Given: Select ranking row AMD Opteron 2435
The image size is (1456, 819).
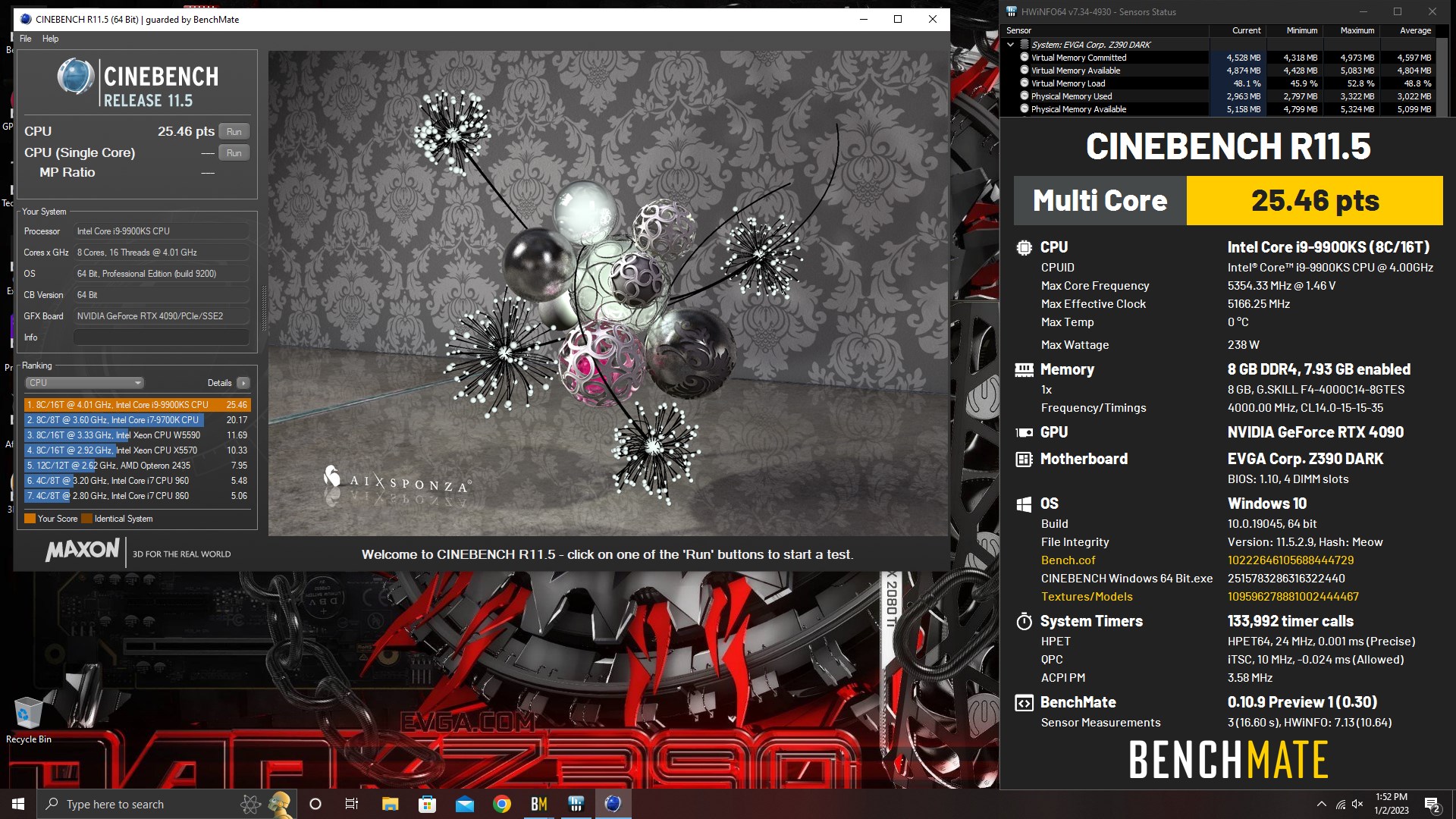Looking at the screenshot, I should 137,466.
